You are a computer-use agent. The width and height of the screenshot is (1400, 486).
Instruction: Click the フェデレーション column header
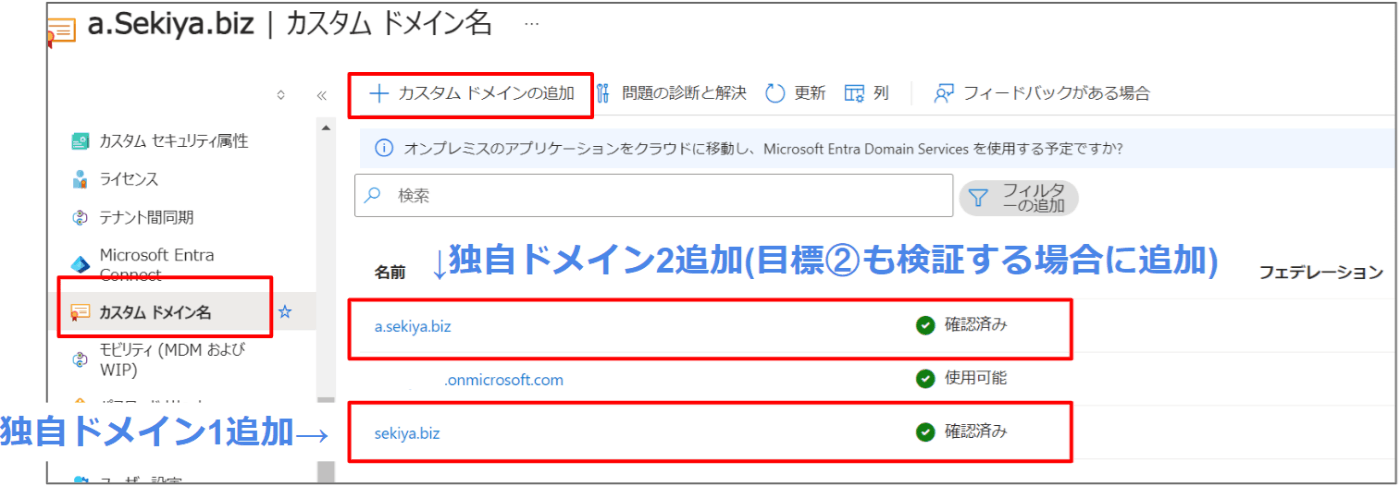click(1320, 271)
